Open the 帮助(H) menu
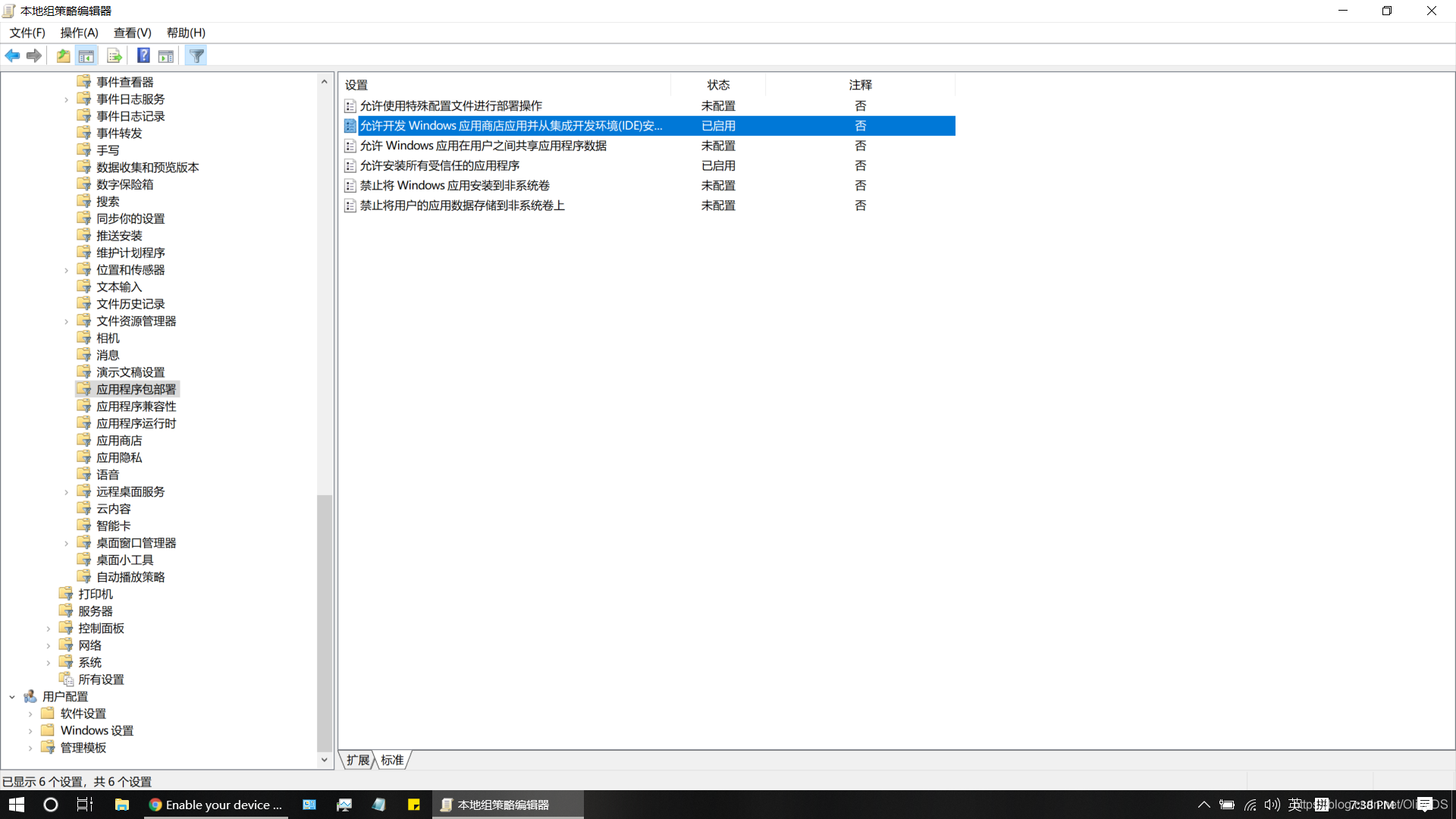The width and height of the screenshot is (1456, 819). pyautogui.click(x=187, y=33)
